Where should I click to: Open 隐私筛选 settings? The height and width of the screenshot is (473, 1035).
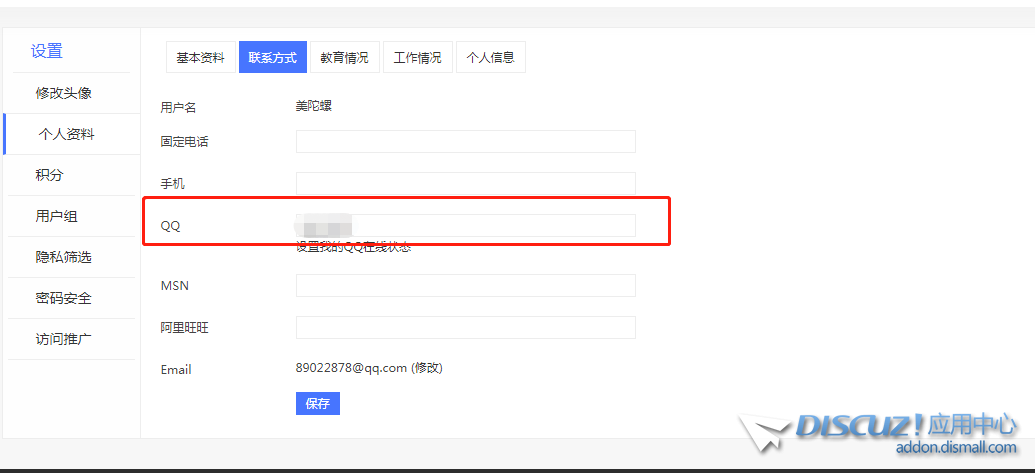64,257
